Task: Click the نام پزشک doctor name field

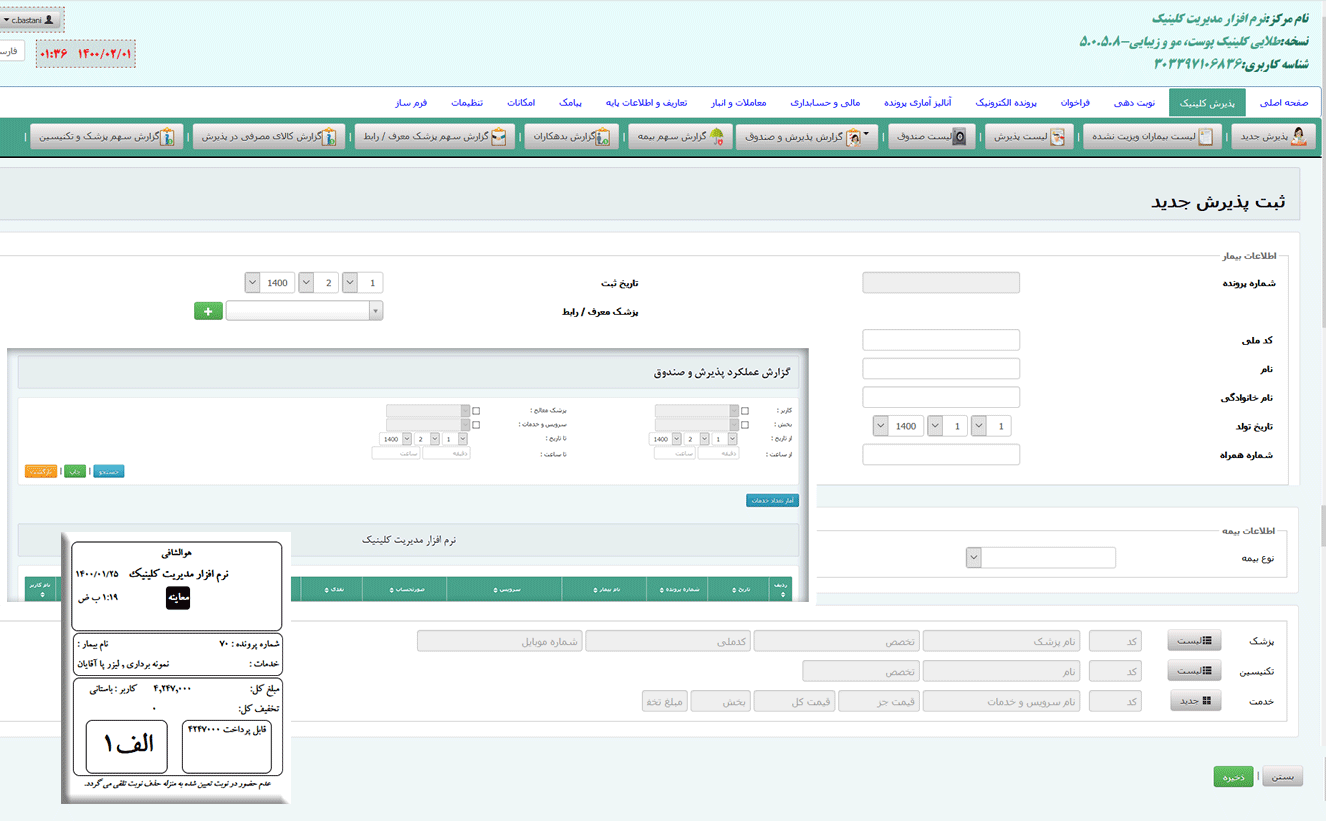Action: (x=1001, y=640)
